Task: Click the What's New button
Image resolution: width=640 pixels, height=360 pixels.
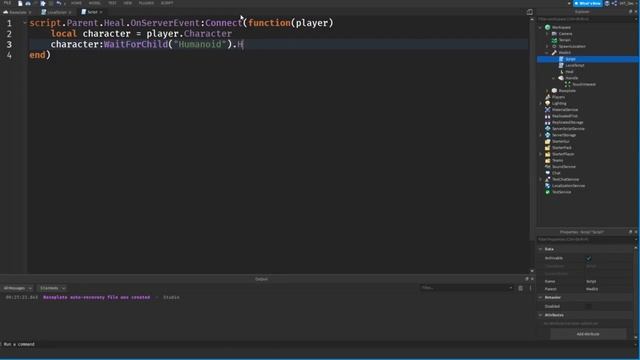Action: pos(588,3)
